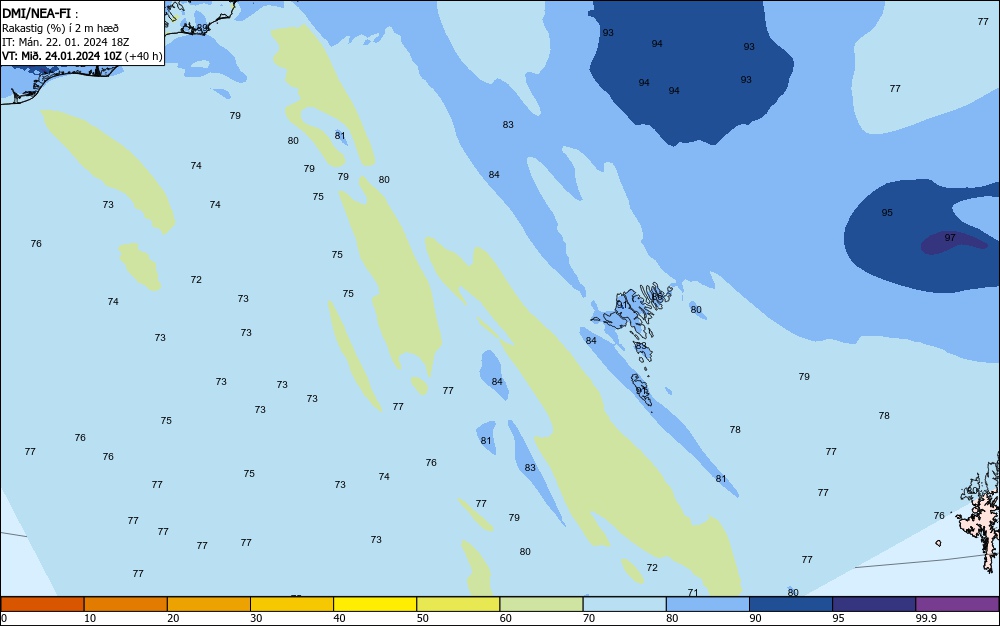Click the "DMI/NEA-FI :" title text
This screenshot has width=1000, height=626.
point(40,13)
